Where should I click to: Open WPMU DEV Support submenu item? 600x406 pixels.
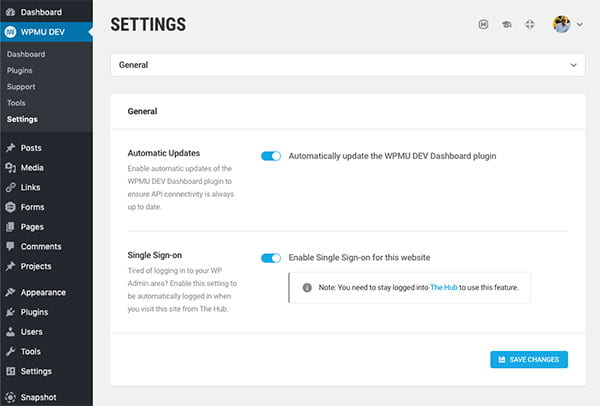point(21,87)
